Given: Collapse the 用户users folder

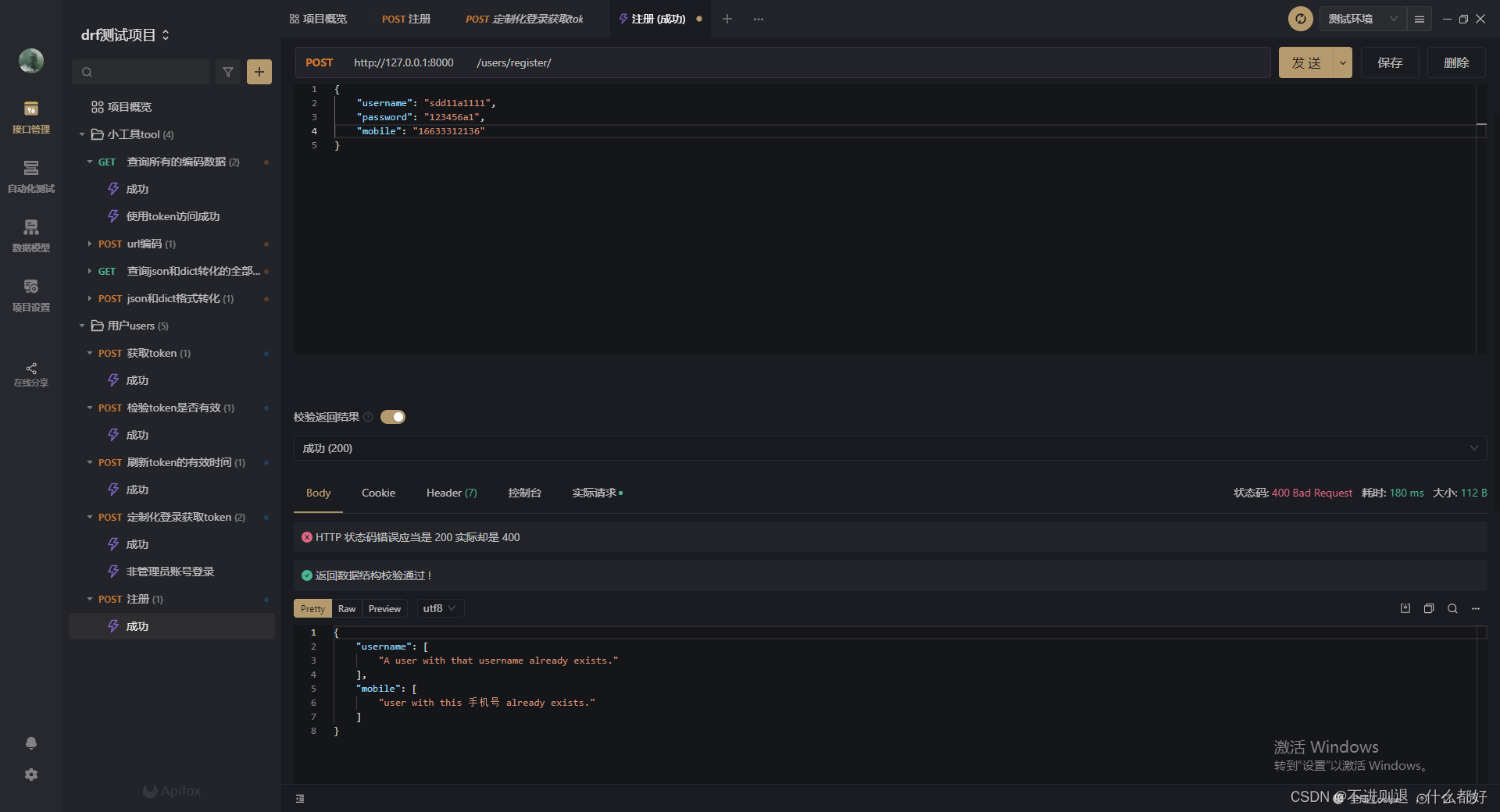Looking at the screenshot, I should click(82, 326).
